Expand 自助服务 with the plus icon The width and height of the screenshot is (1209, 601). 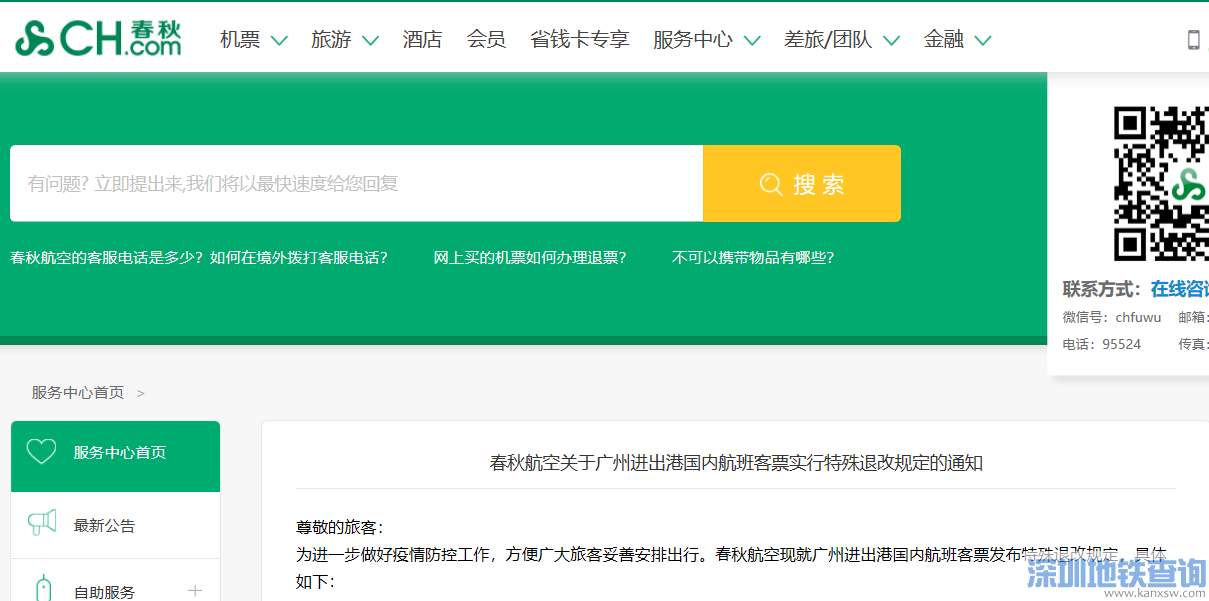click(x=195, y=591)
